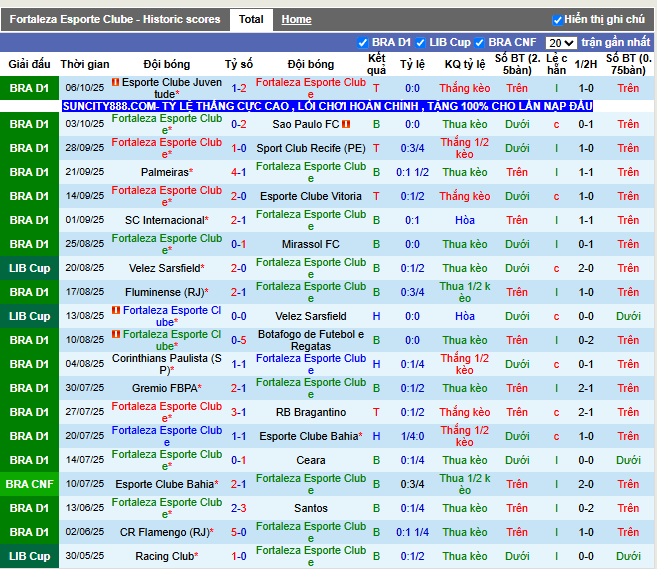Disable the LIB Cup filter checkbox
The width and height of the screenshot is (657, 569).
pos(421,43)
